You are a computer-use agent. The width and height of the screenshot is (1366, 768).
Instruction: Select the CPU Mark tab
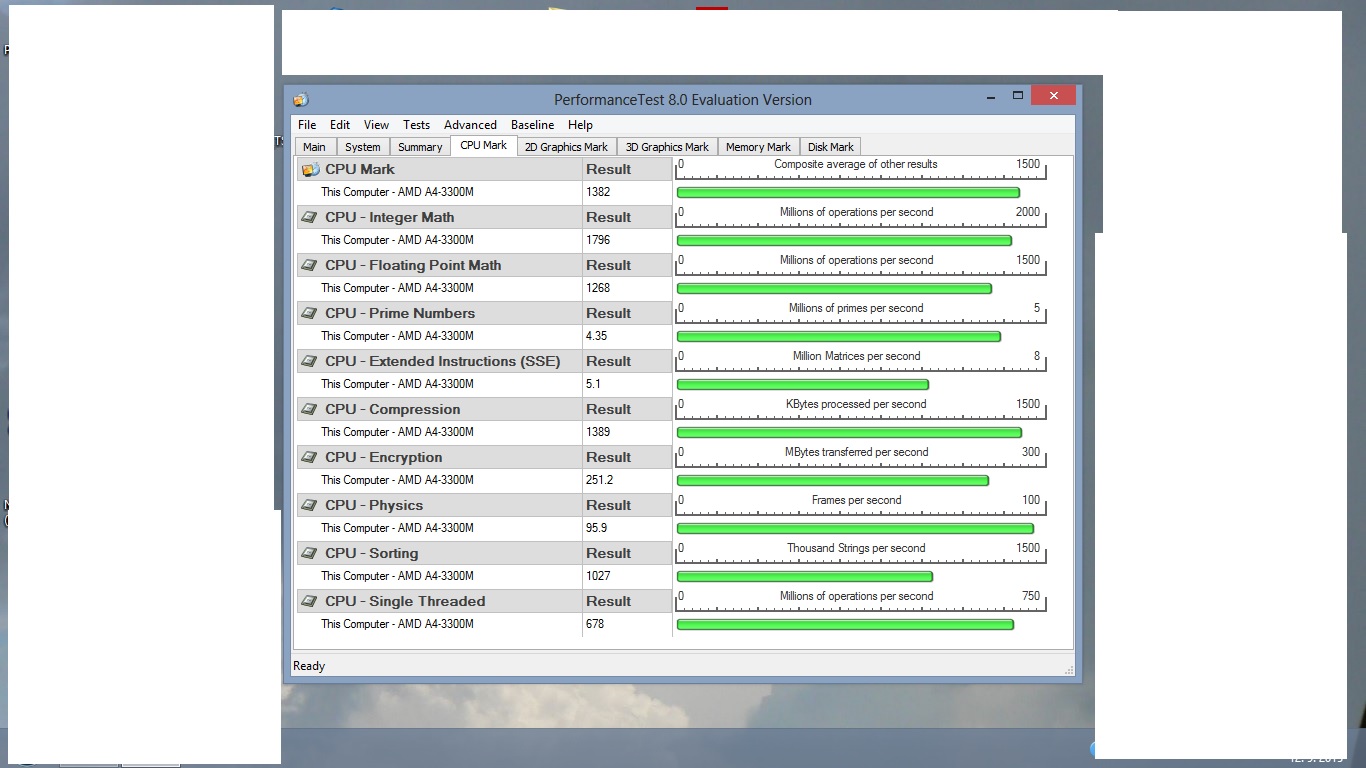484,145
